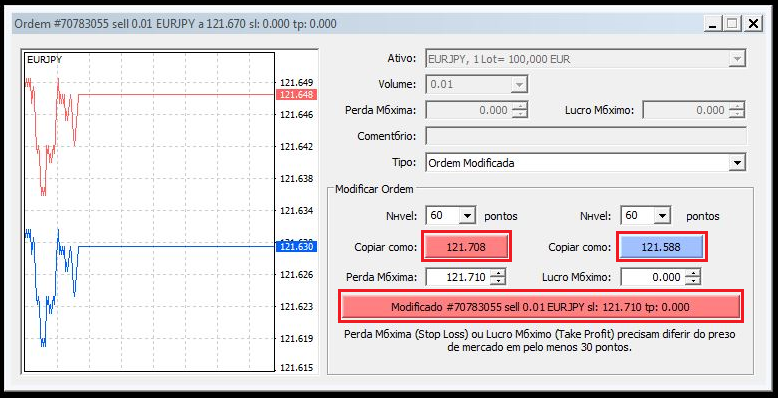The height and width of the screenshot is (398, 778).
Task: Open the Tipo dropdown showing Ordem Modificada
Action: click(x=585, y=163)
